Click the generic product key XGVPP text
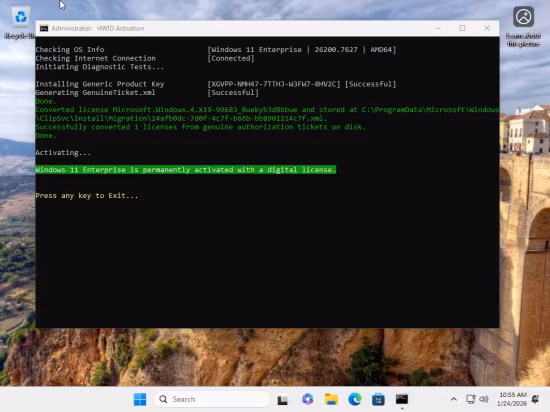The image size is (550, 412). [274, 84]
